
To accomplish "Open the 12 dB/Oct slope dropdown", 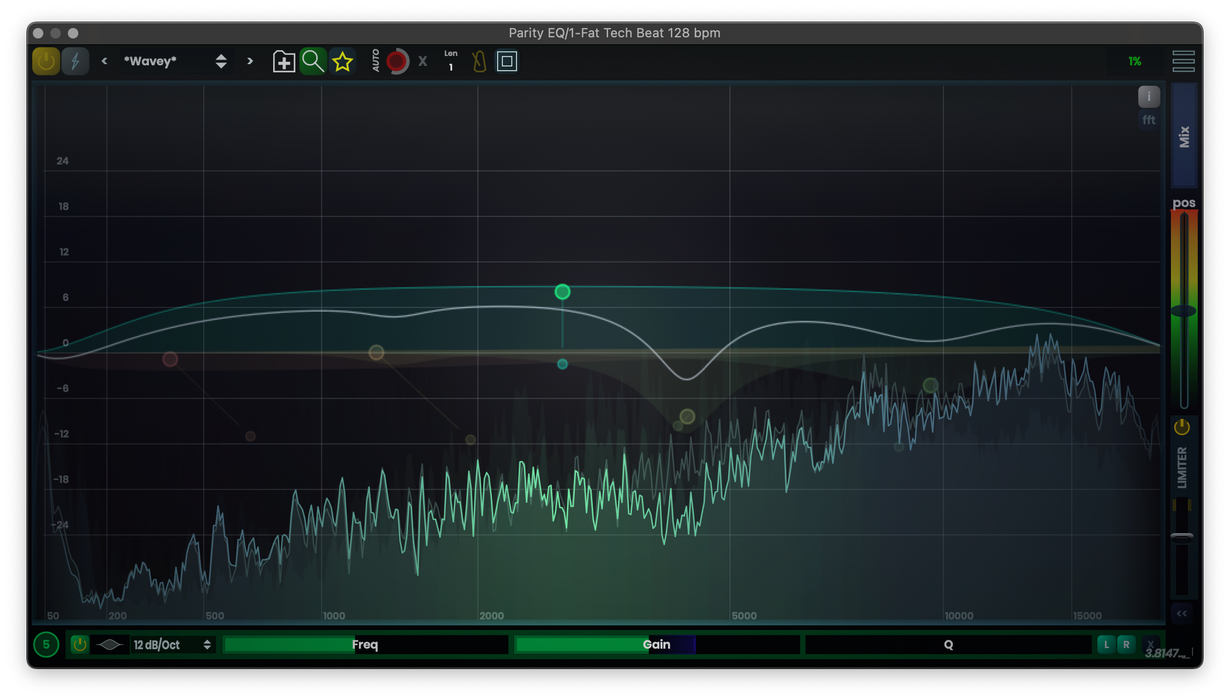I will point(173,645).
